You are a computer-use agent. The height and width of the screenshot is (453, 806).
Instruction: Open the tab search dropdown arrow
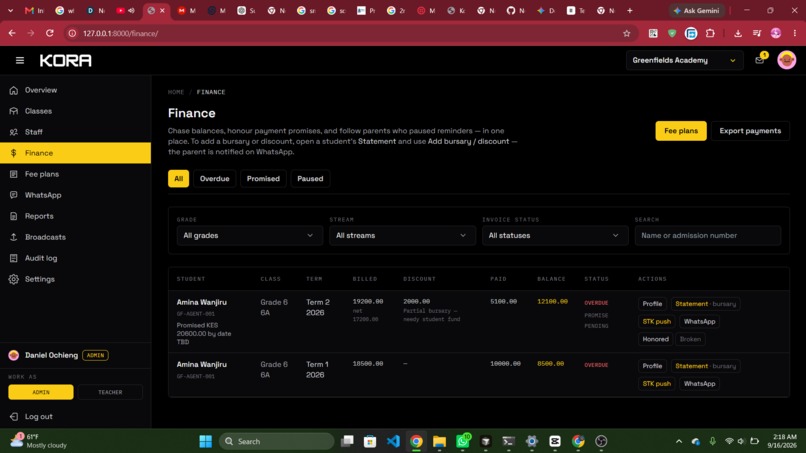10,10
